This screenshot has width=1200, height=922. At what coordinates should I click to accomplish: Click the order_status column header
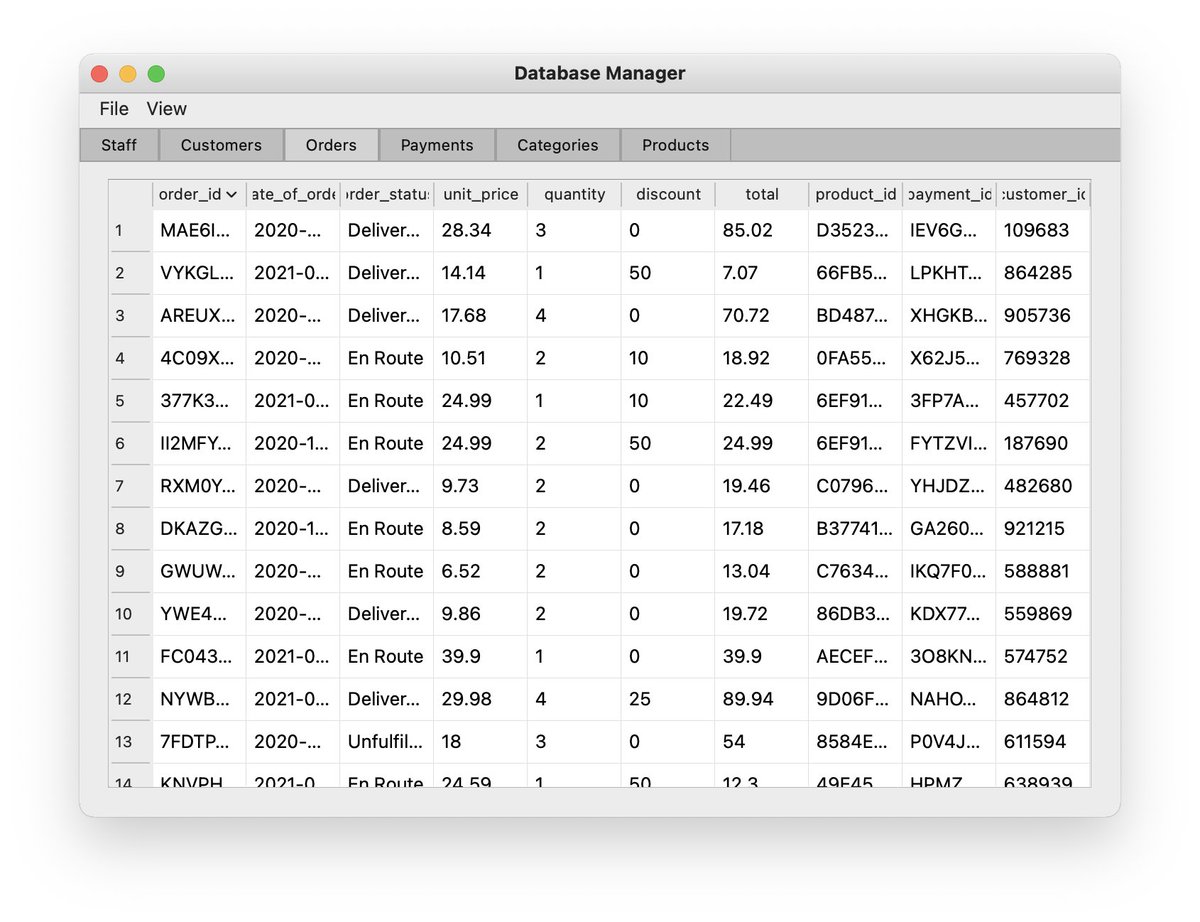[x=387, y=195]
